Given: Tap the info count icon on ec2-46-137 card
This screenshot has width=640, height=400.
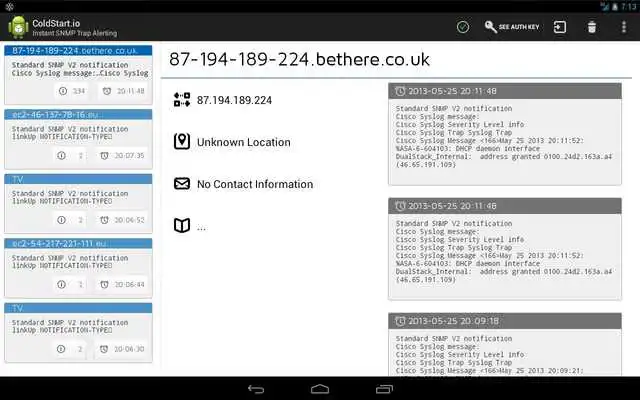Looking at the screenshot, I should (62, 156).
